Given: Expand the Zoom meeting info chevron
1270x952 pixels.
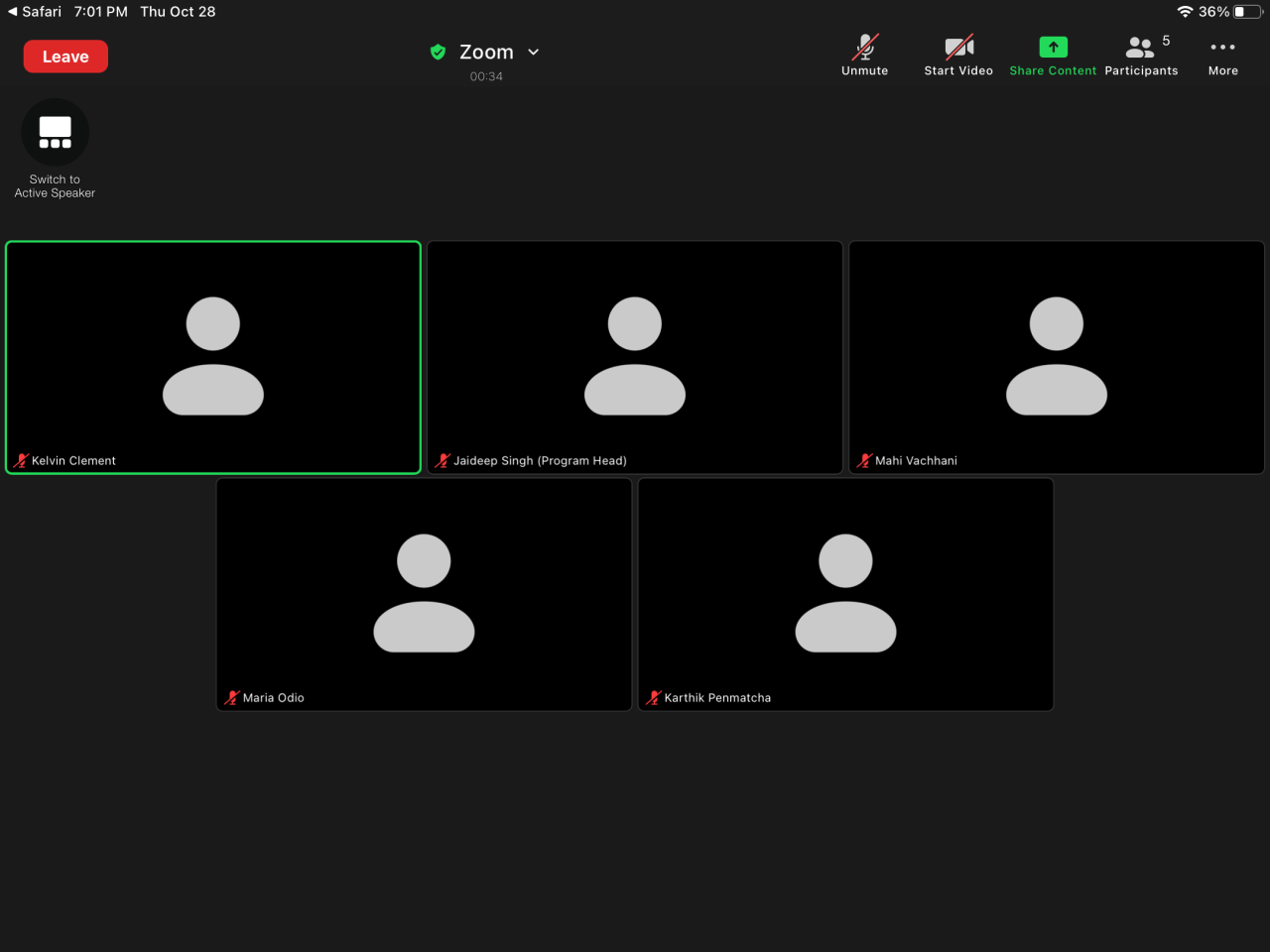Looking at the screenshot, I should 534,53.
